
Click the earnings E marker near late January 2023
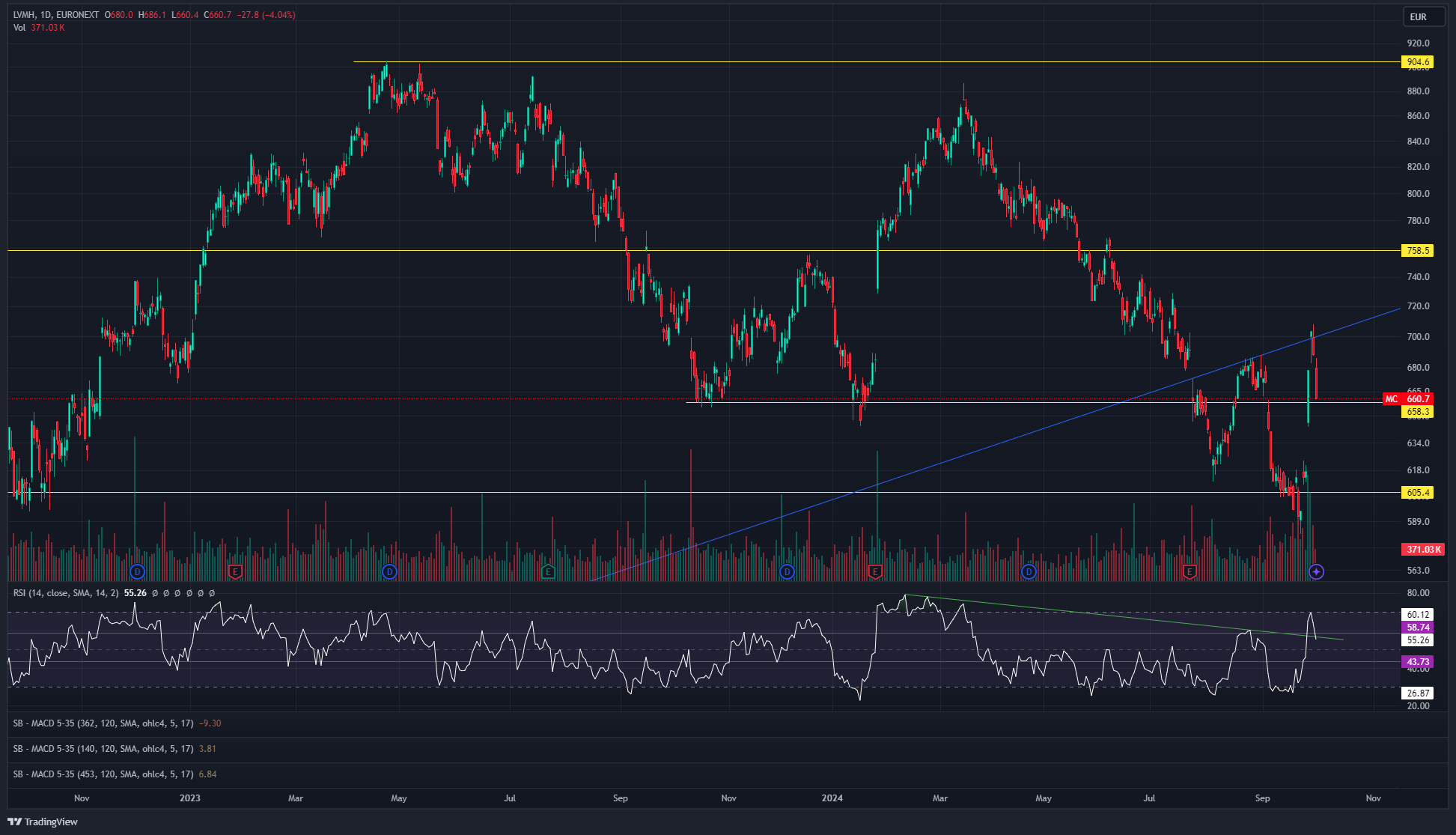pos(235,572)
